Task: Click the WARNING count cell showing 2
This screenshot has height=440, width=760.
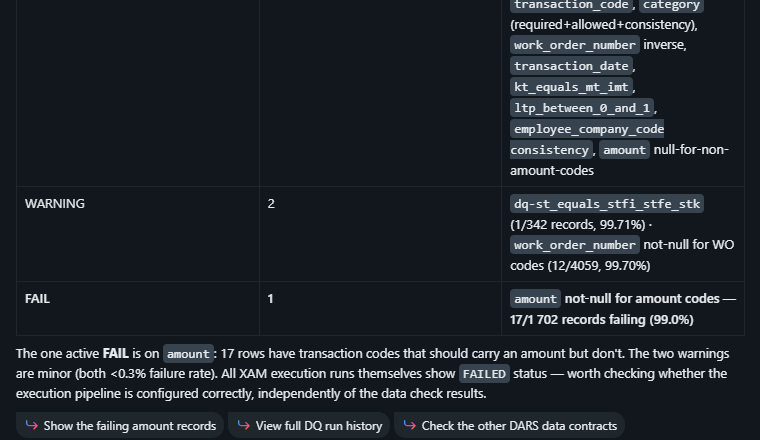Action: [380, 234]
